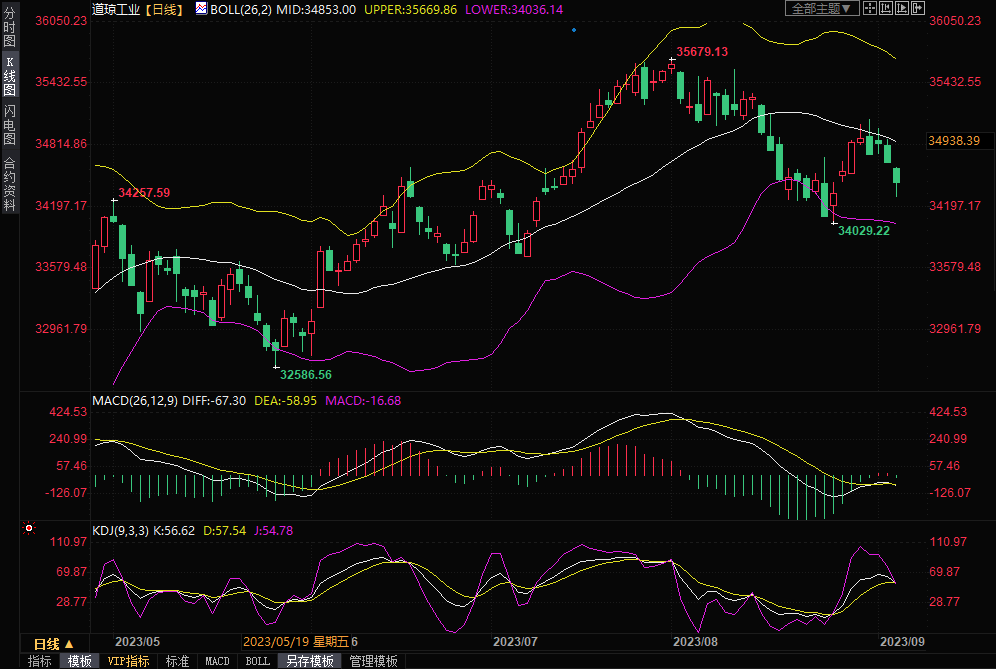This screenshot has height=669, width=996.
Task: Click the chart playback icon at top right
Action: coord(901,8)
